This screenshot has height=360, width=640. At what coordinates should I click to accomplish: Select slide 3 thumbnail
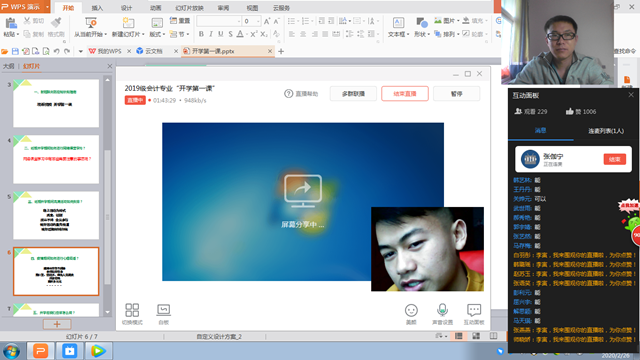[x=56, y=103]
